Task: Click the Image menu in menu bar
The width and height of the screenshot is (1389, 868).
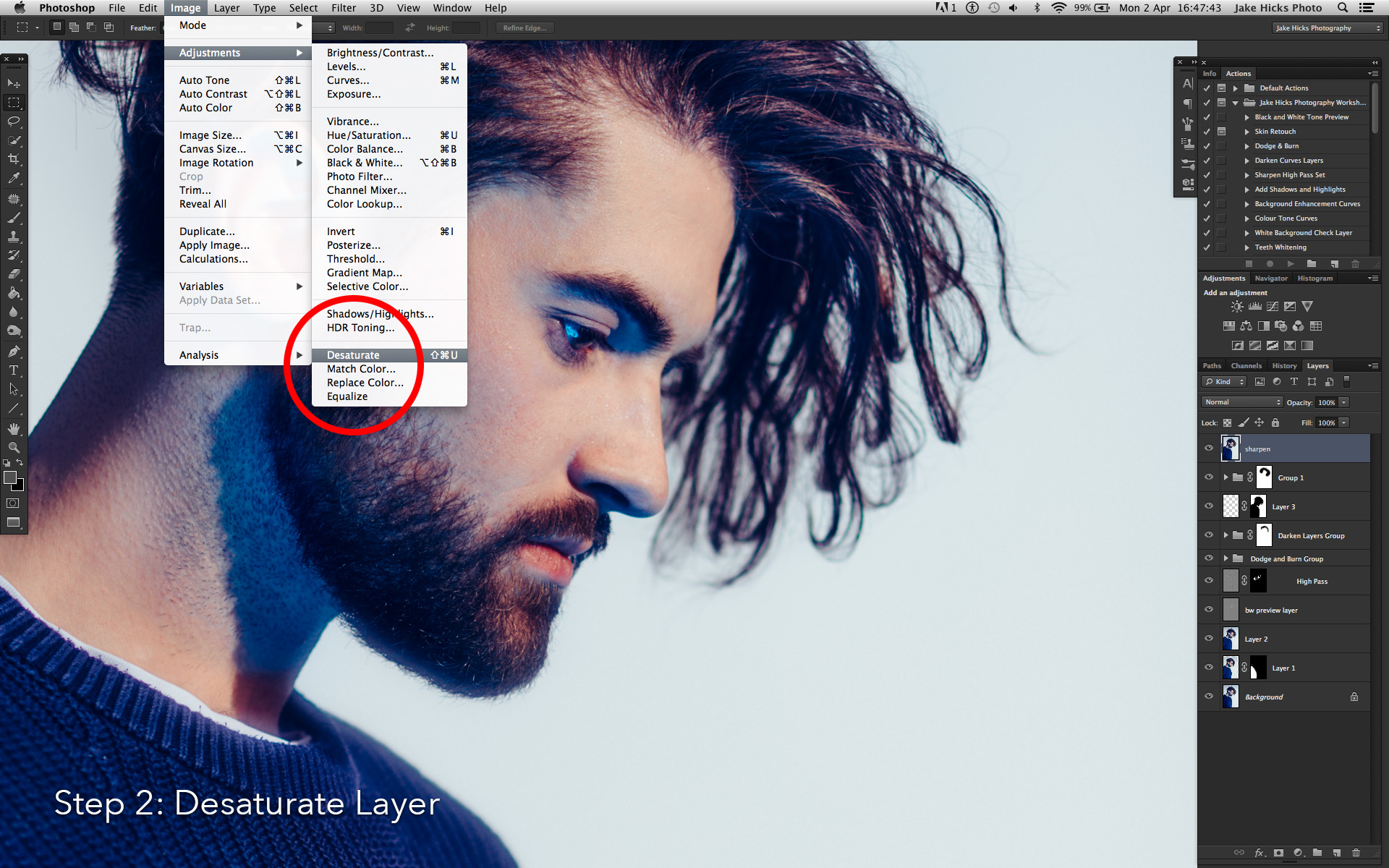Action: click(182, 8)
